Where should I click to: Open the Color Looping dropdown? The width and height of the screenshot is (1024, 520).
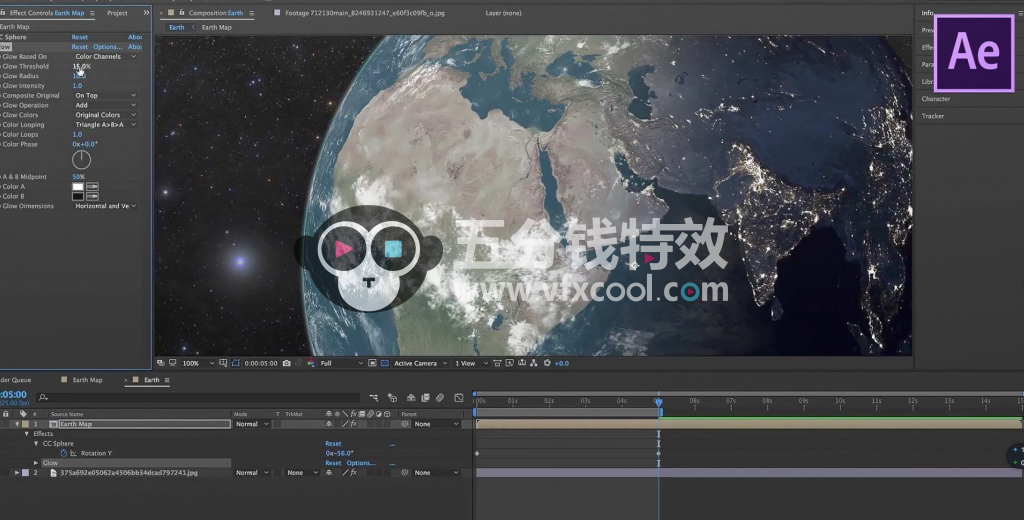pos(105,125)
